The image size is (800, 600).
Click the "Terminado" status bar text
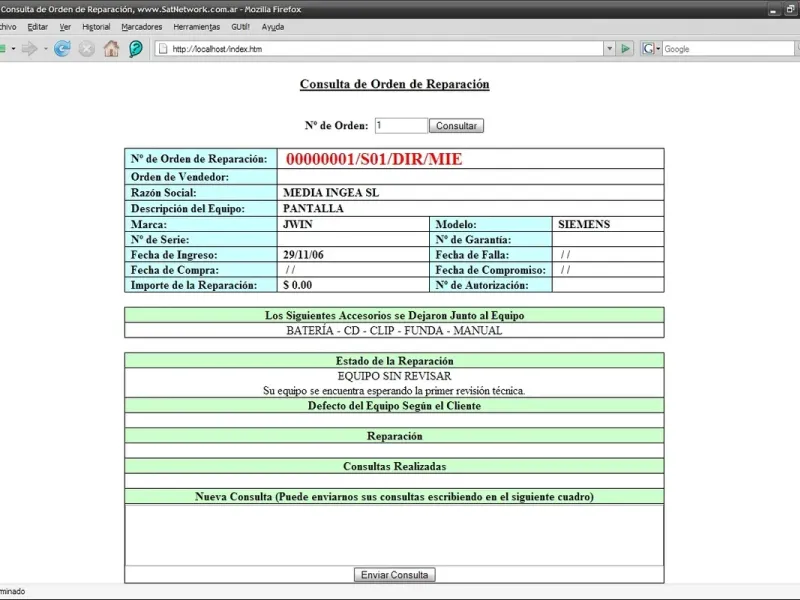click(x=12, y=591)
